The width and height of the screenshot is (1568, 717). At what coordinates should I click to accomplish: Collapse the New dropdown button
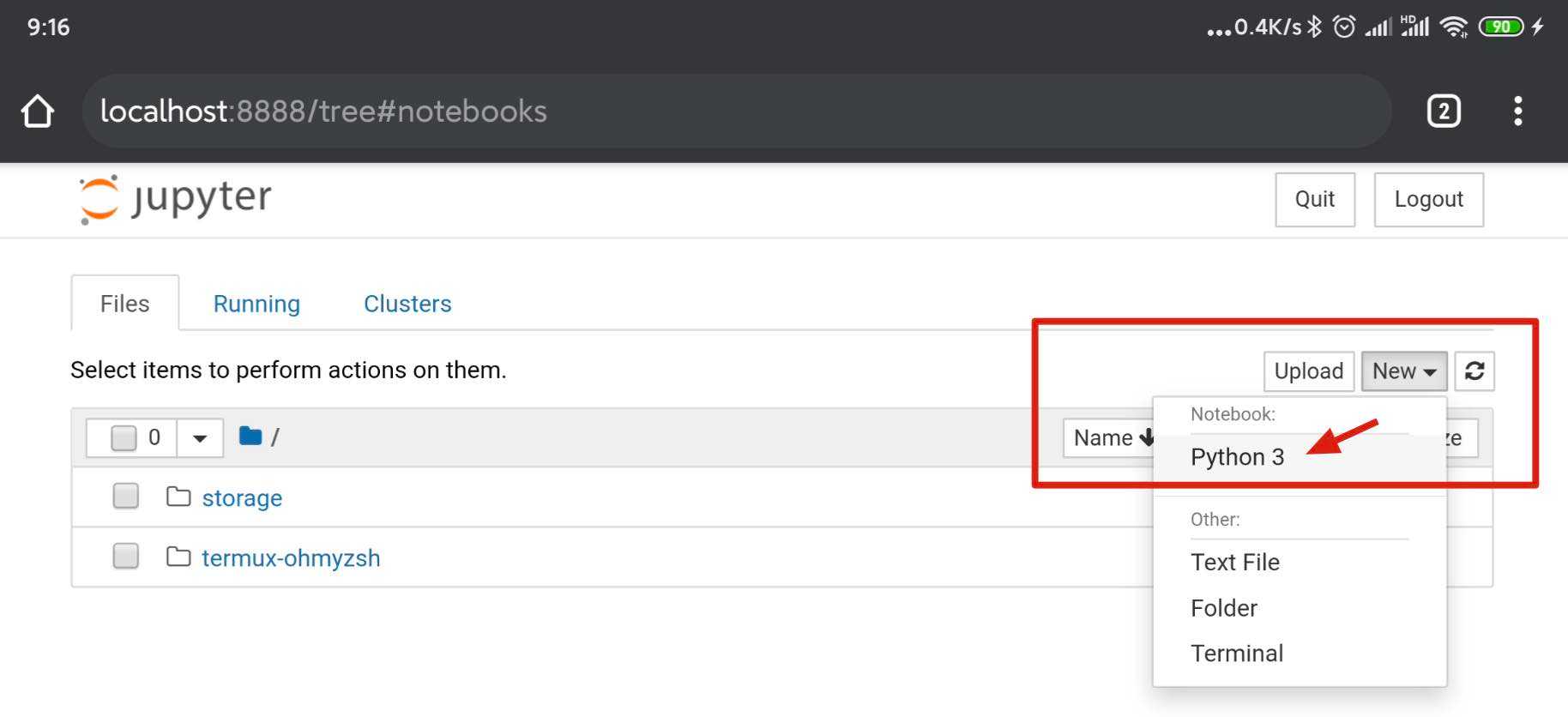(1404, 371)
